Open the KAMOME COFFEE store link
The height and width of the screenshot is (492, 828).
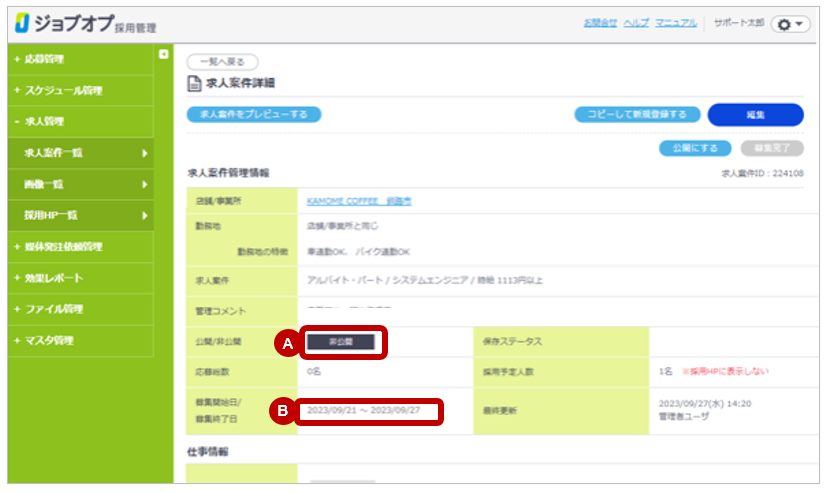coord(359,201)
